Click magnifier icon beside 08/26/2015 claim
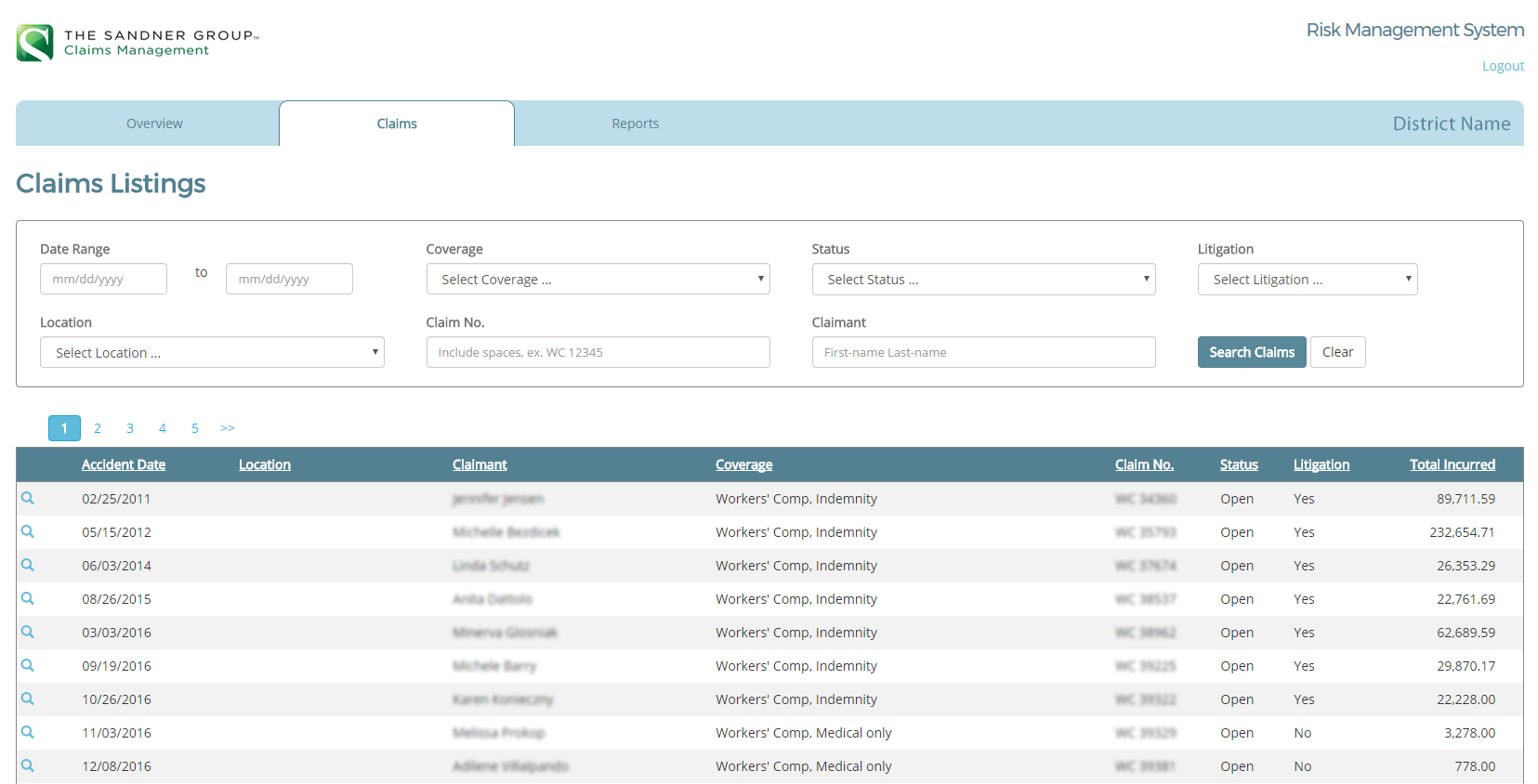Image resolution: width=1538 pixels, height=784 pixels. 28,599
